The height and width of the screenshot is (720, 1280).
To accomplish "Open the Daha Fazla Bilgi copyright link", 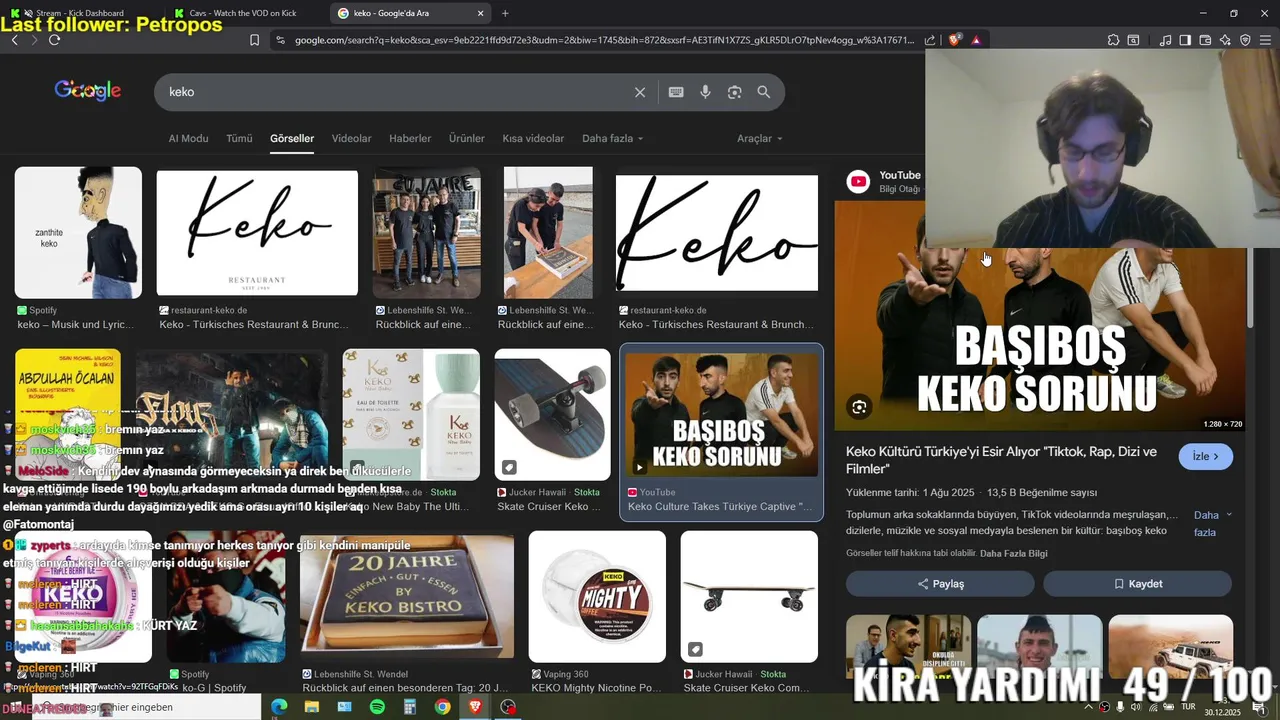I will click(x=1014, y=553).
